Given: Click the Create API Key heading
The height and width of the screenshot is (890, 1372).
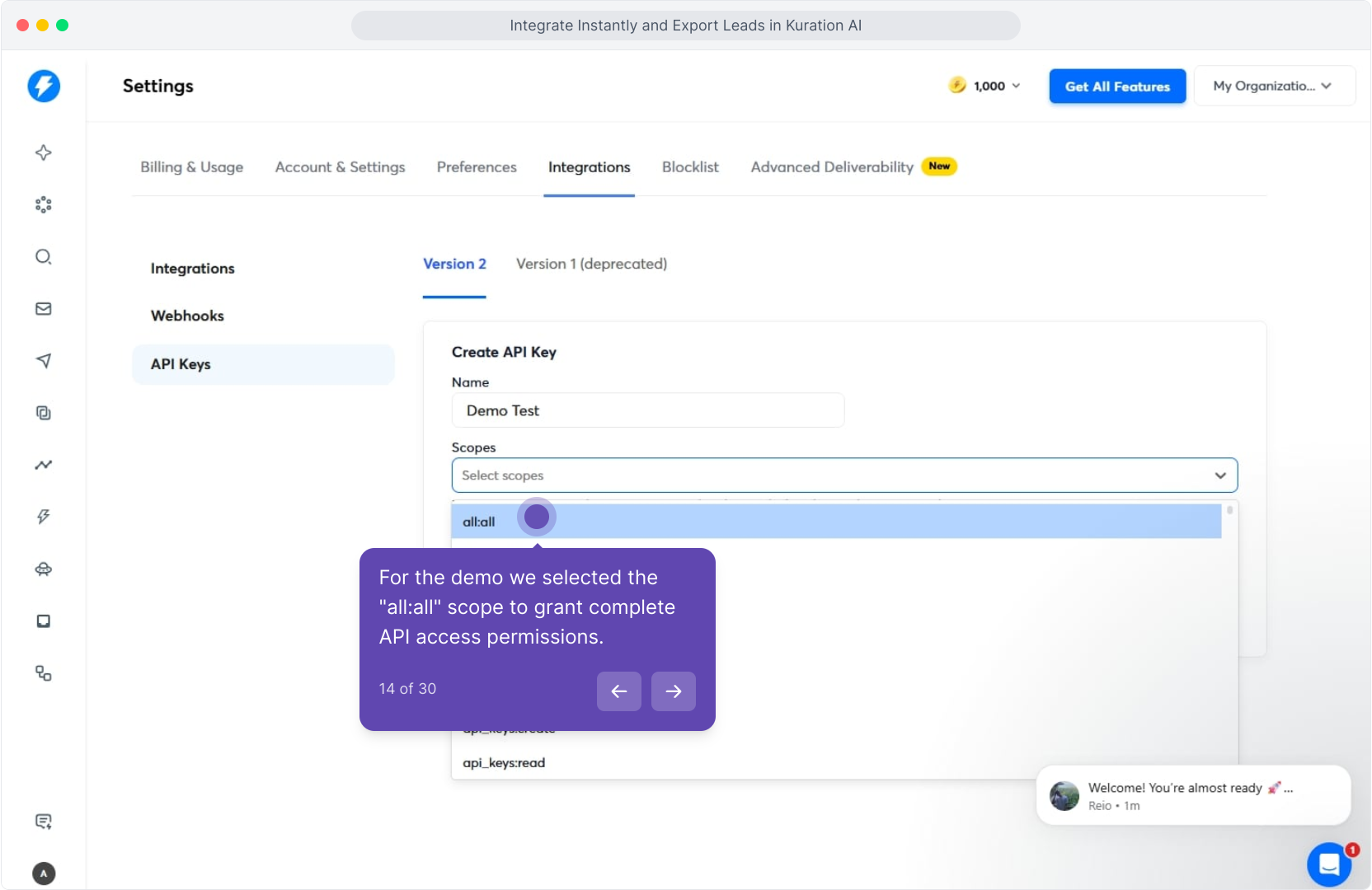Looking at the screenshot, I should (504, 352).
